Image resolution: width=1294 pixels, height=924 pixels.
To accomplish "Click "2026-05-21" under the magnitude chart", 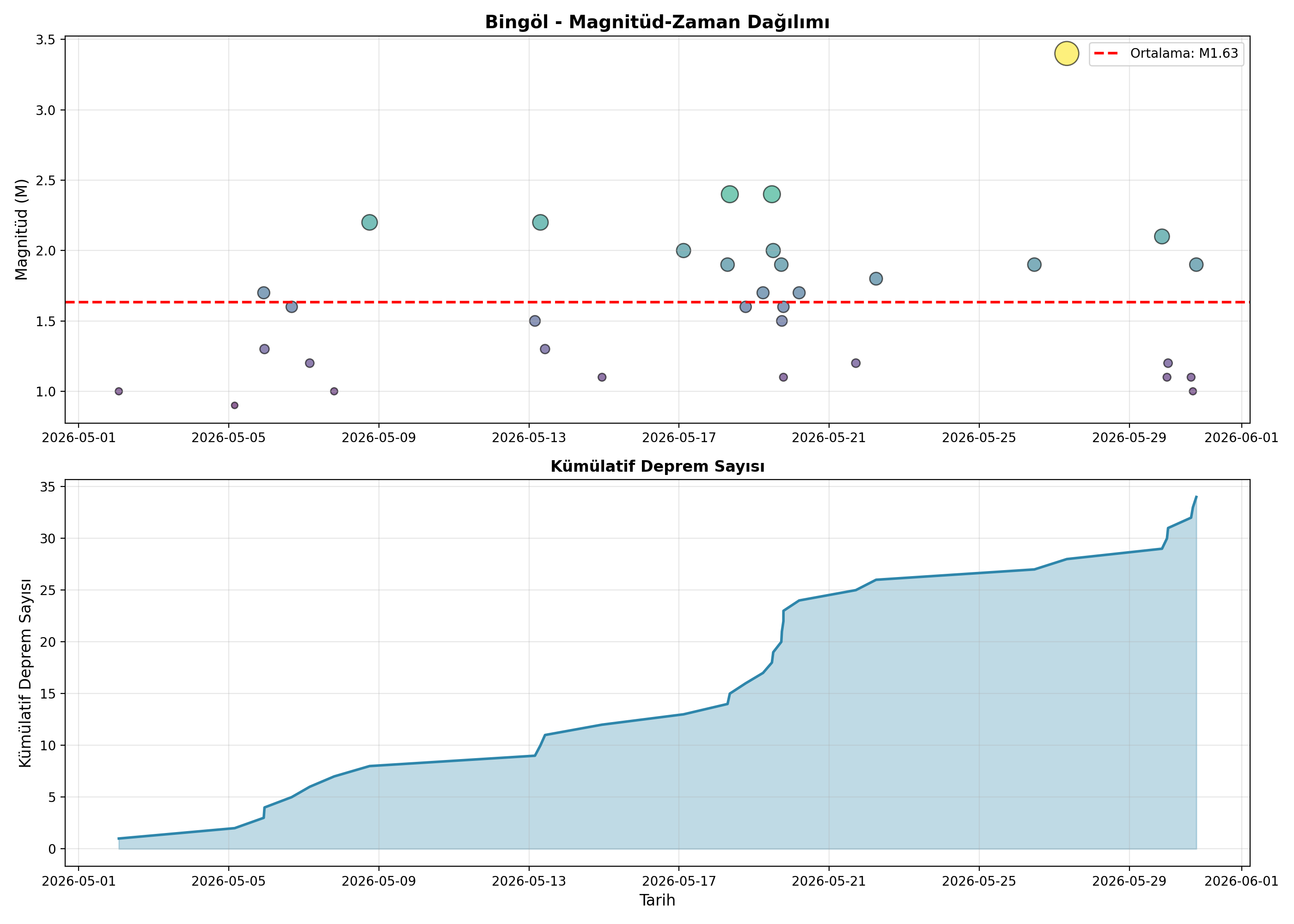I will 829,438.
